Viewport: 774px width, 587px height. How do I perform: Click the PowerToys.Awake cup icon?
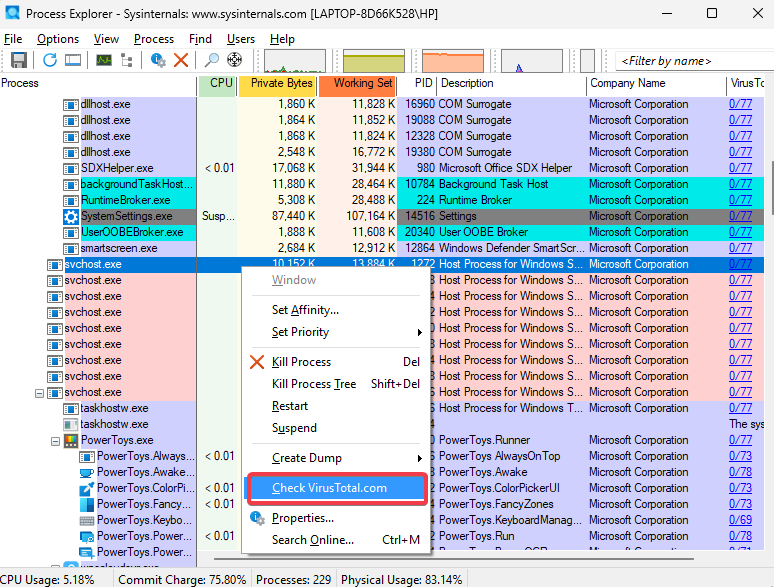(87, 472)
